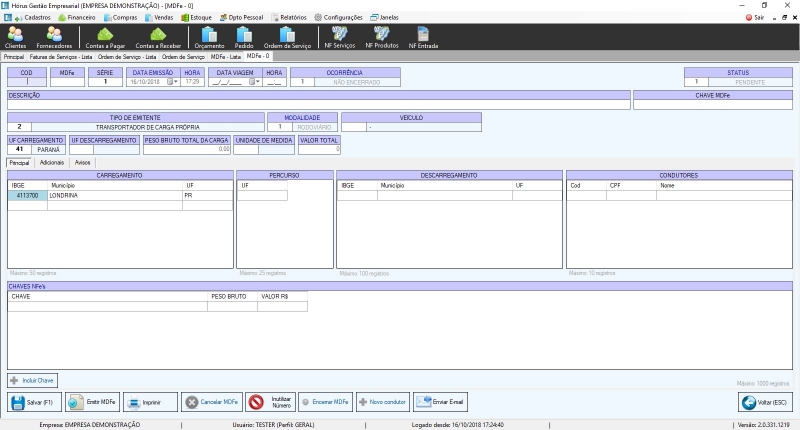Open the Dpto Pessoal menu
The width and height of the screenshot is (800, 430).
[x=241, y=17]
